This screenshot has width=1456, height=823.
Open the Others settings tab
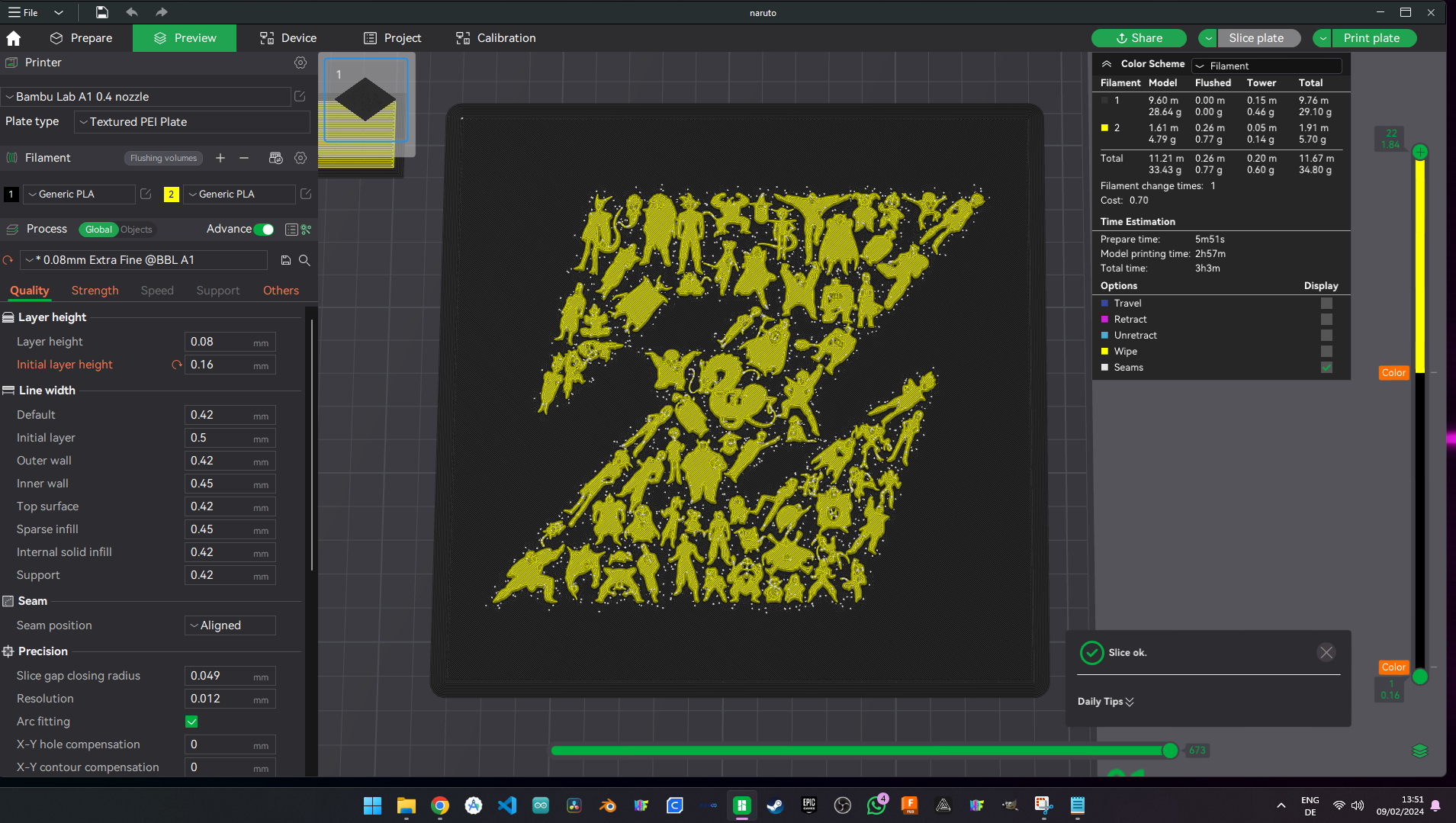281,291
